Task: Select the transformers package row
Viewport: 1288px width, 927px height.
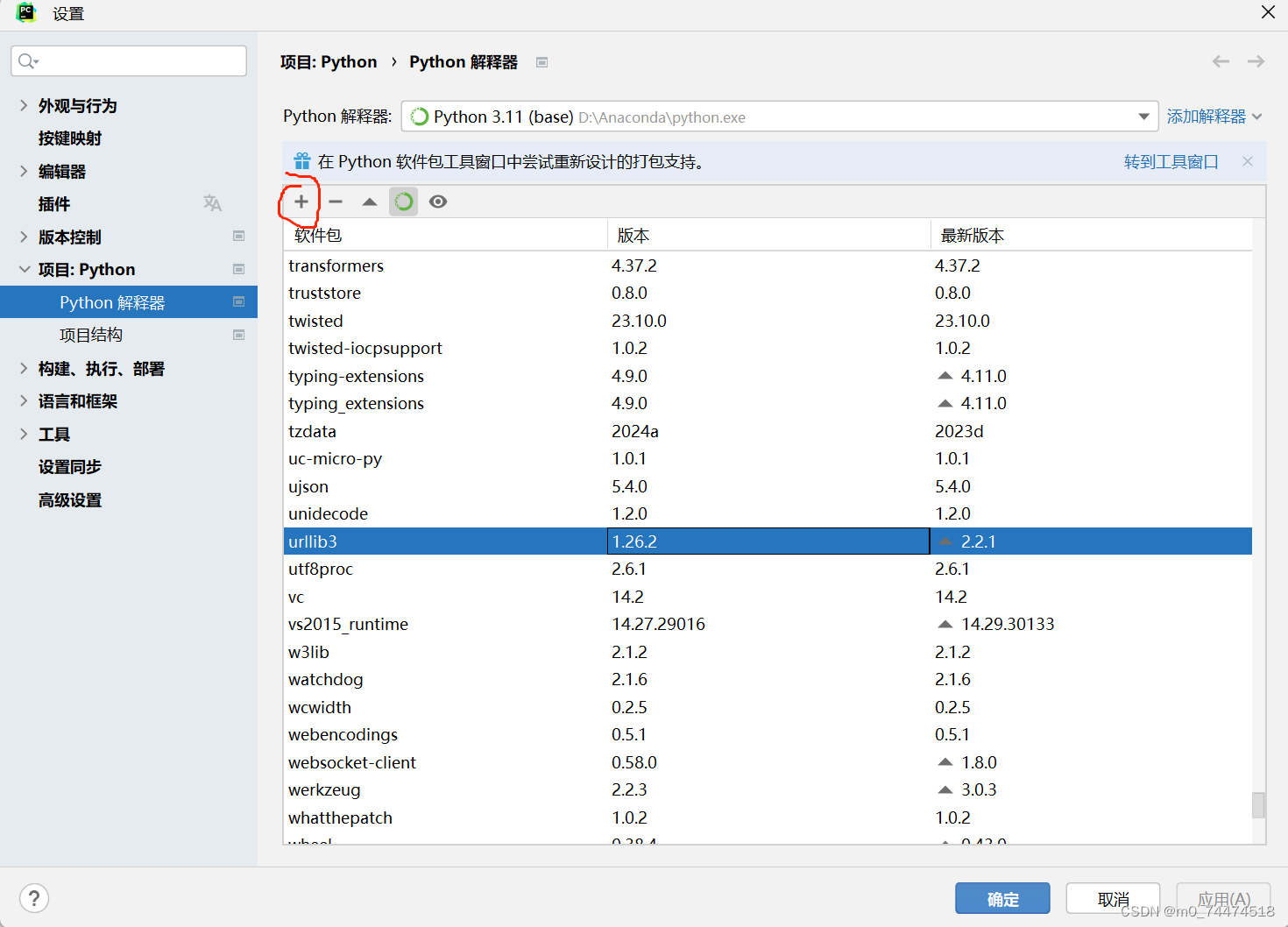Action: coord(768,265)
